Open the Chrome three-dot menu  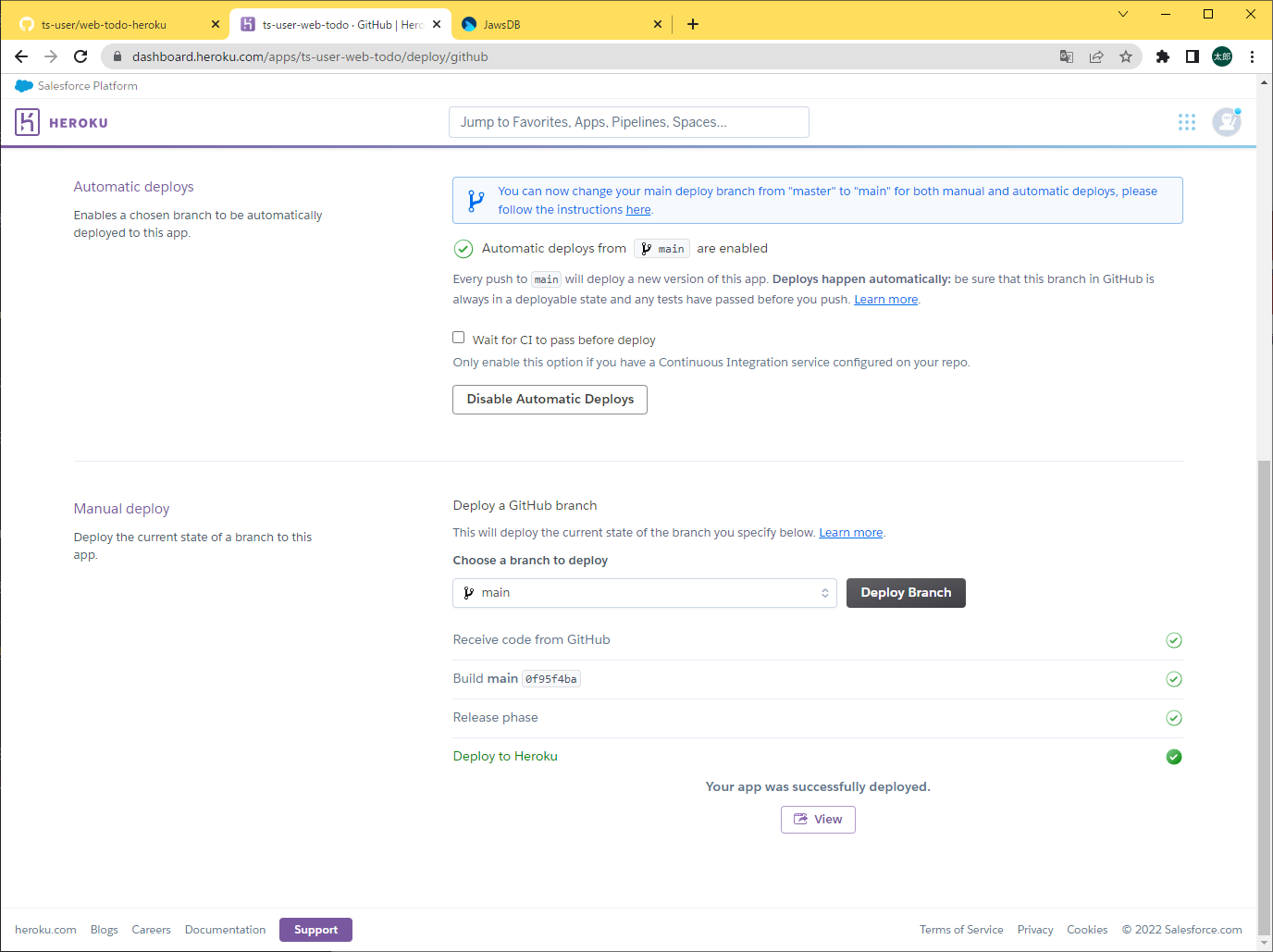click(x=1252, y=56)
